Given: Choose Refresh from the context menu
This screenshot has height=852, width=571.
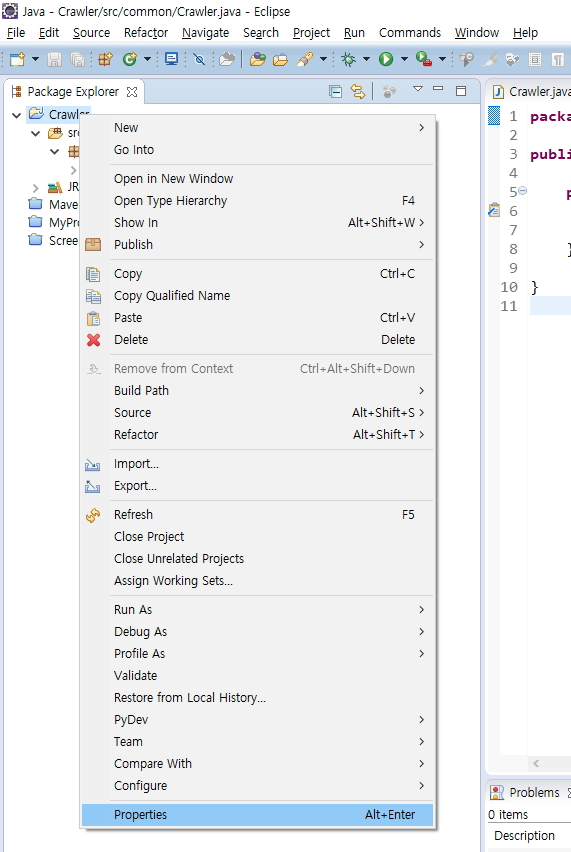Looking at the screenshot, I should coord(258,515).
